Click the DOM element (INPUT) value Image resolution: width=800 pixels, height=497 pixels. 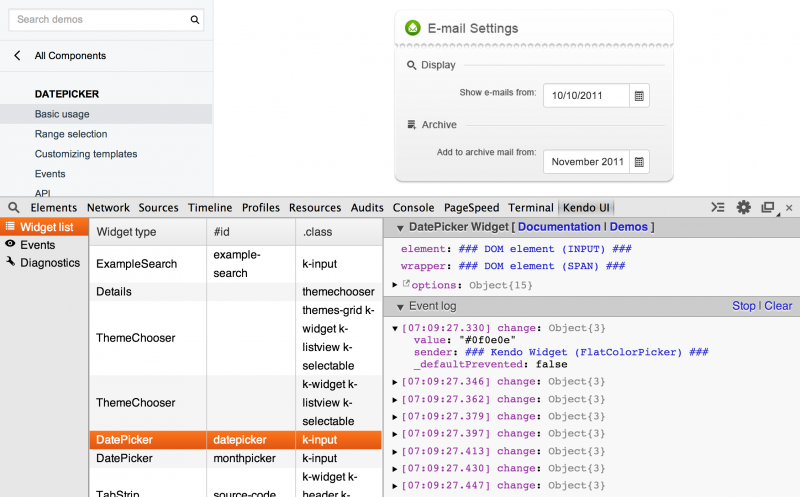(x=545, y=249)
